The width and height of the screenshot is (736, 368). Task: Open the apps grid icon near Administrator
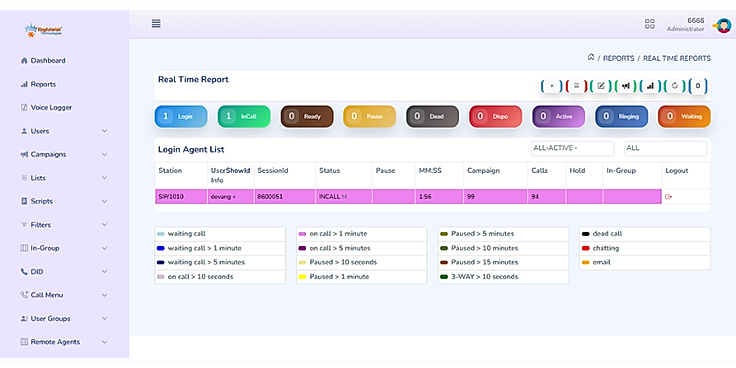click(x=650, y=24)
